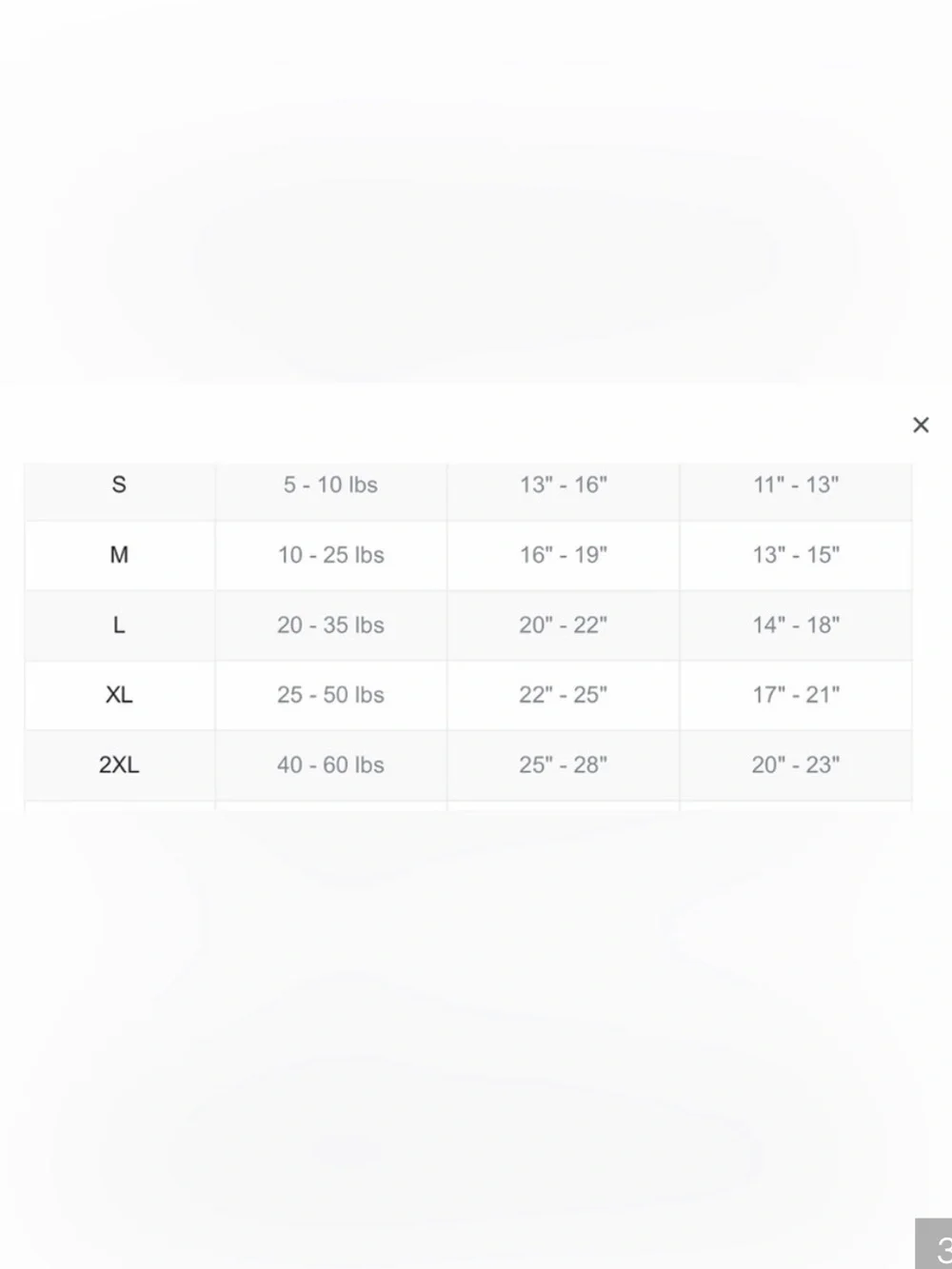Click the 20" - 22" measurement cell
This screenshot has height=1269, width=952.
point(564,625)
